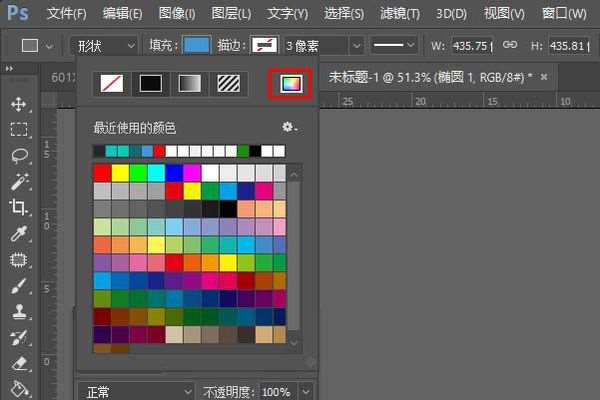Open the 文件(F) menu
Viewport: 600px width, 400px height.
coord(67,14)
